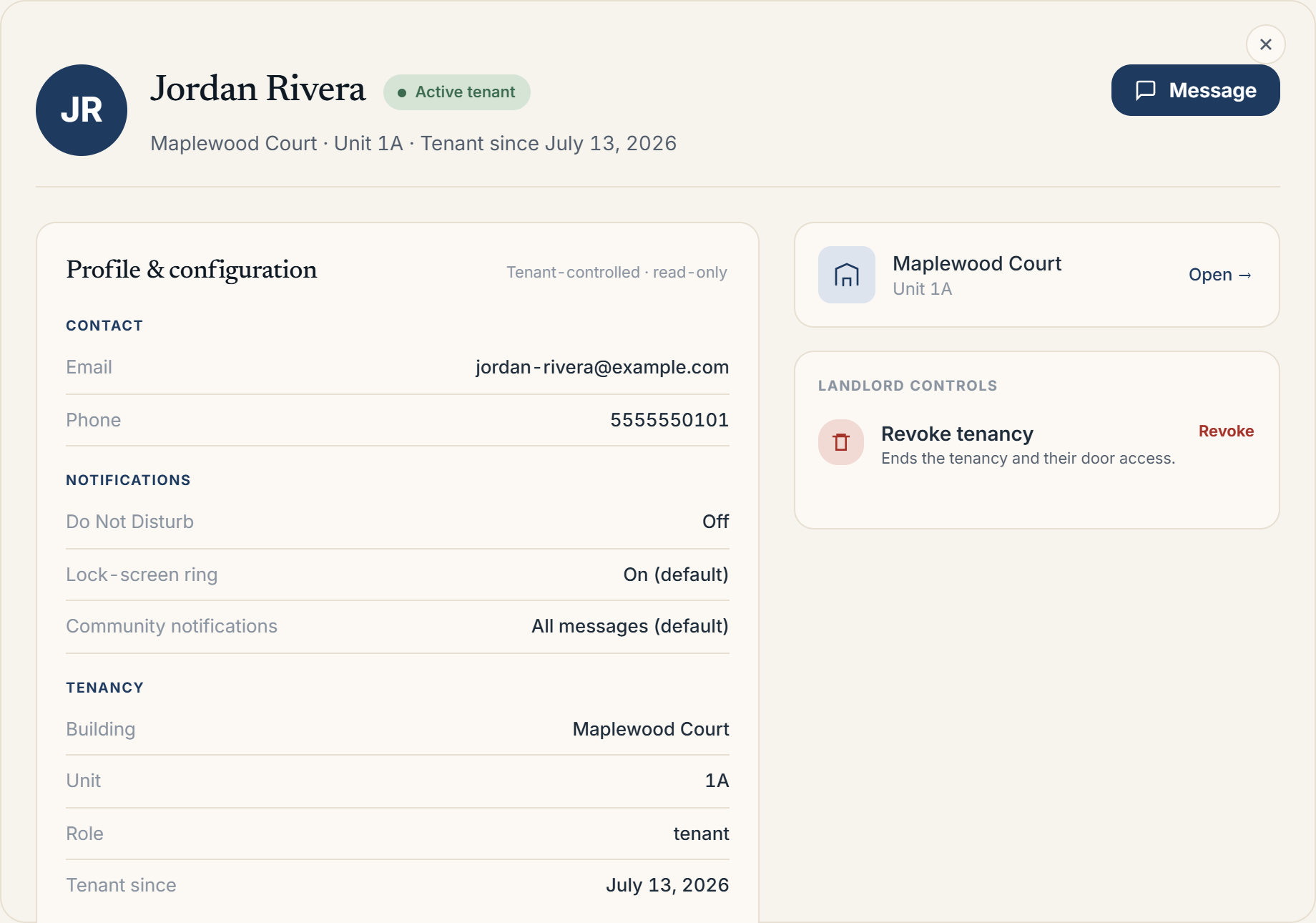The image size is (1316, 923).
Task: Click the red trash icon for Revoke tenancy
Action: point(841,442)
